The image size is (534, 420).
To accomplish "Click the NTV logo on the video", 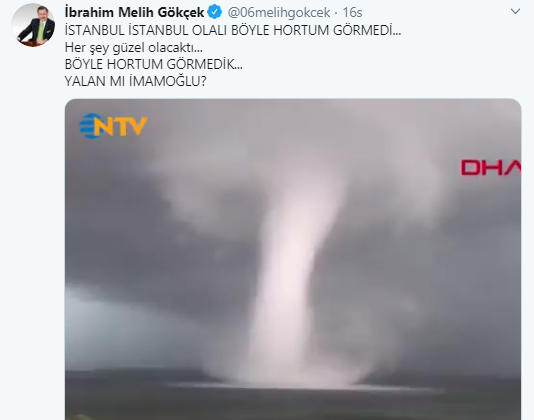I will coord(113,126).
